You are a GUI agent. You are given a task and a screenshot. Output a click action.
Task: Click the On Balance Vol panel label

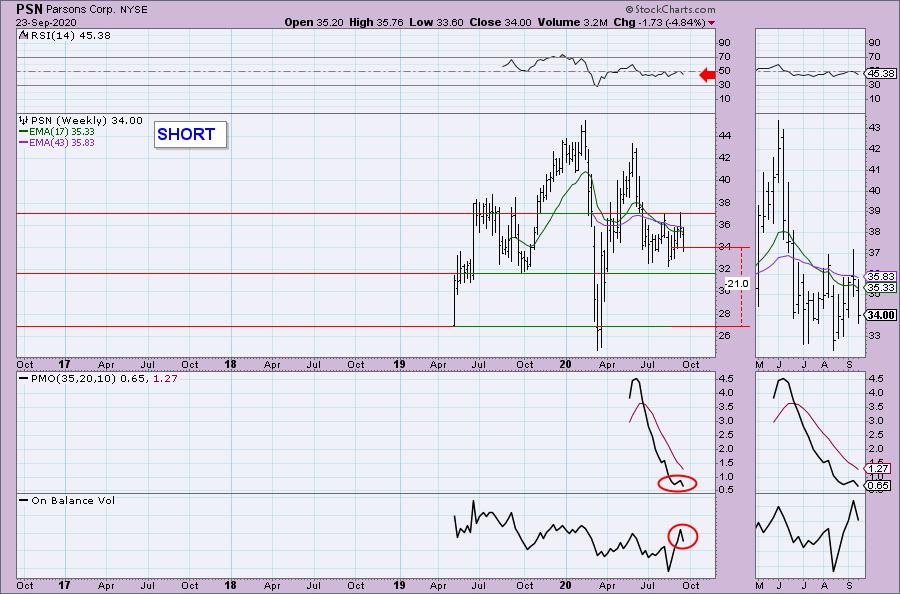[x=67, y=500]
